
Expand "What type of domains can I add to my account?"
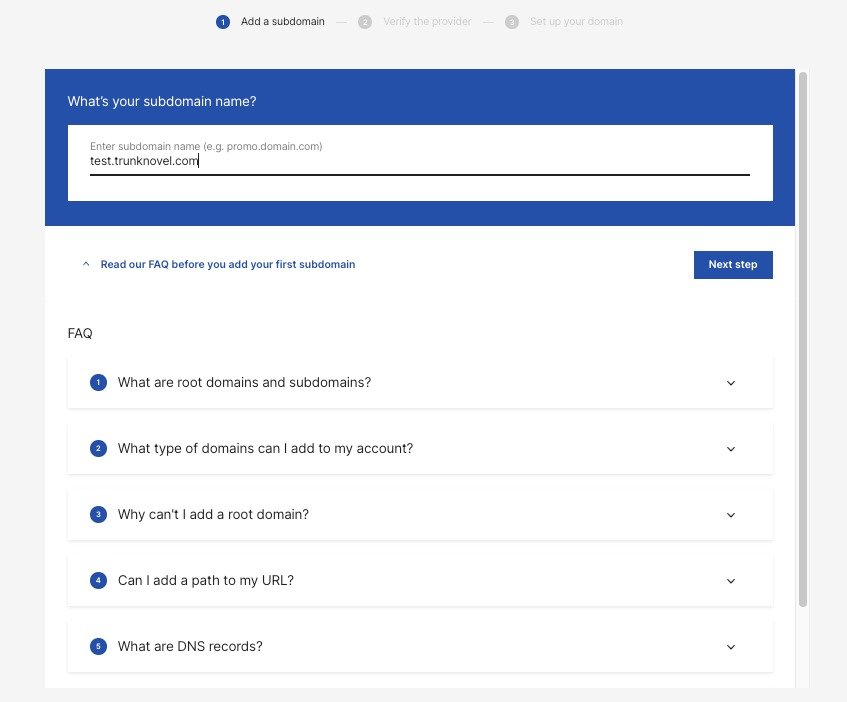731,449
